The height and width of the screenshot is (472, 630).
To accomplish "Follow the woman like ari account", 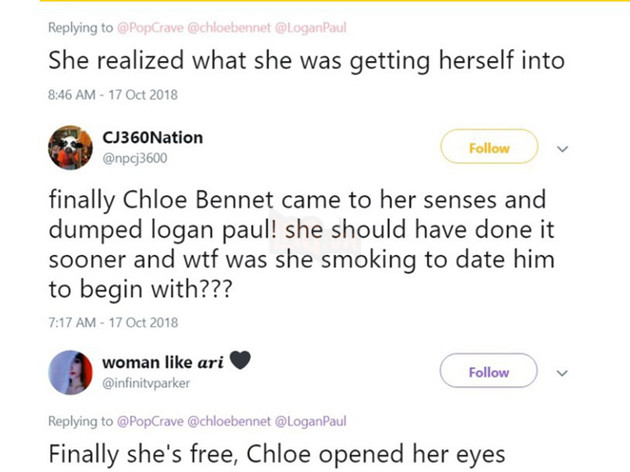I will (489, 372).
